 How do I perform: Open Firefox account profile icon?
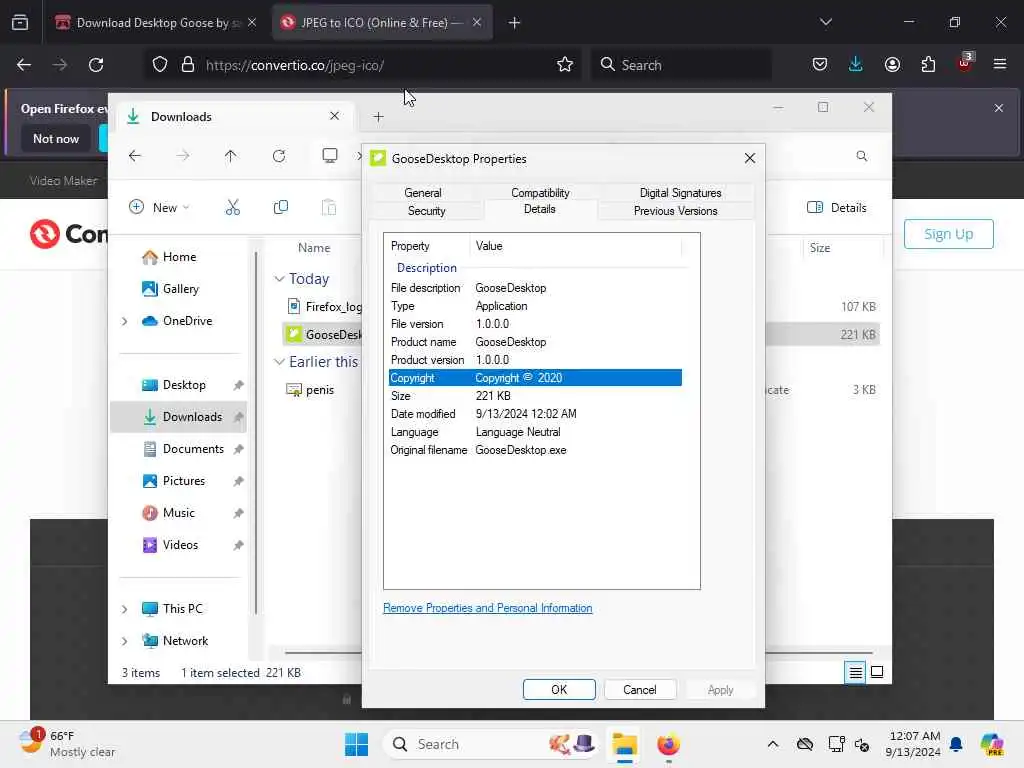[x=892, y=65]
